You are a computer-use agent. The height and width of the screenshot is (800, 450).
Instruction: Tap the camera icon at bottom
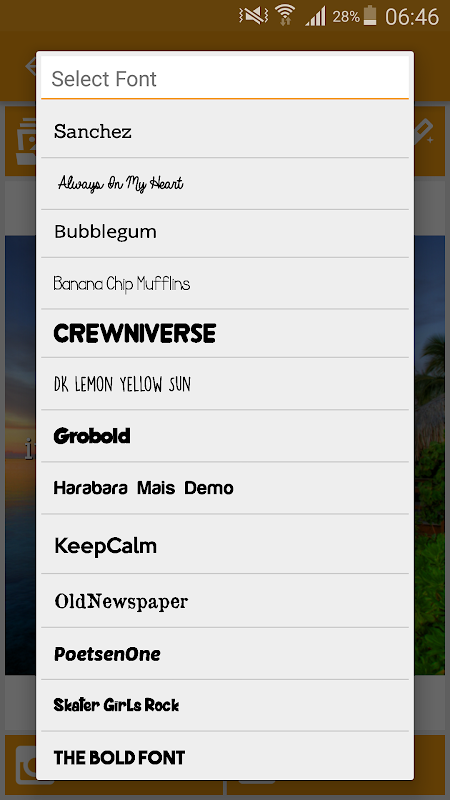(26, 765)
